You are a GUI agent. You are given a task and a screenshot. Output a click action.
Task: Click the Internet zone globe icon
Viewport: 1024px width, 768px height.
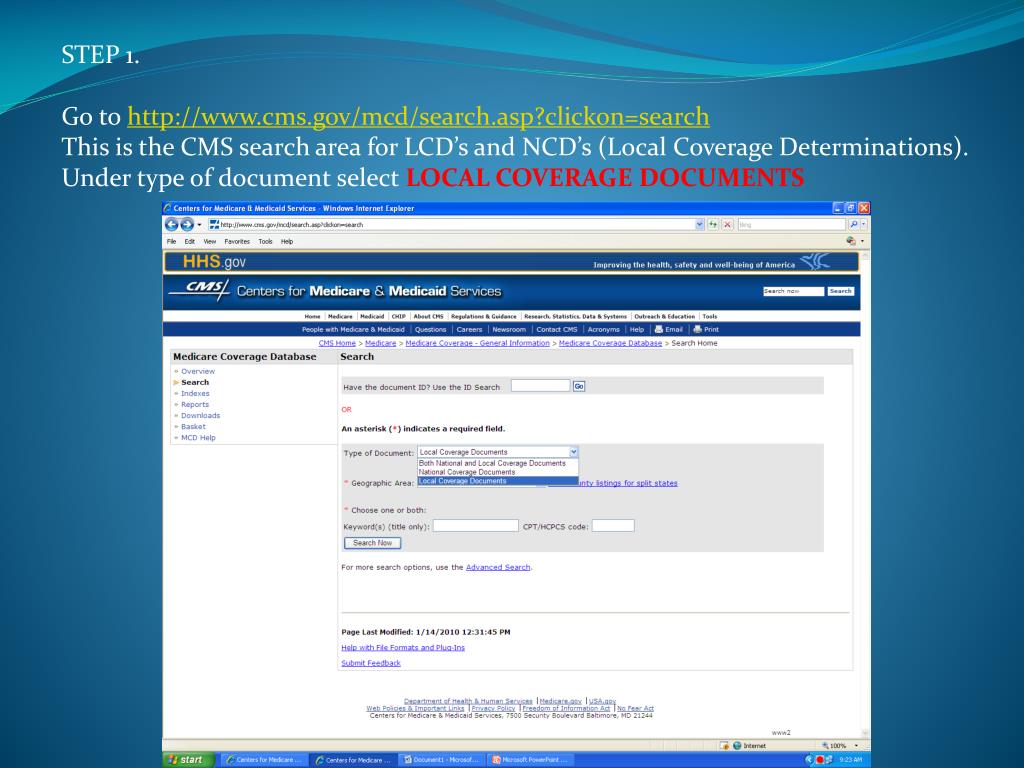pos(737,746)
